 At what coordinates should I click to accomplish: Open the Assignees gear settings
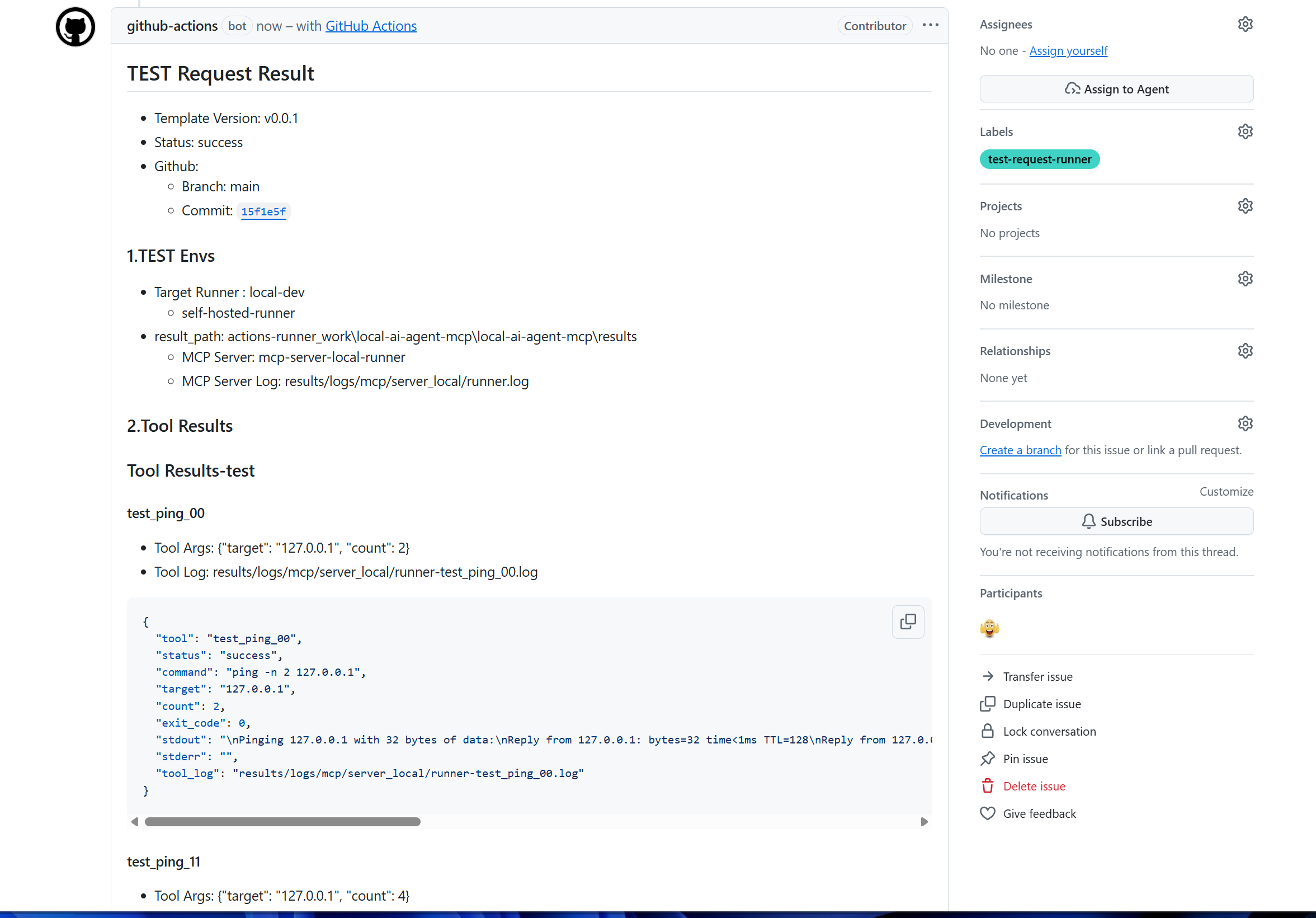1244,25
